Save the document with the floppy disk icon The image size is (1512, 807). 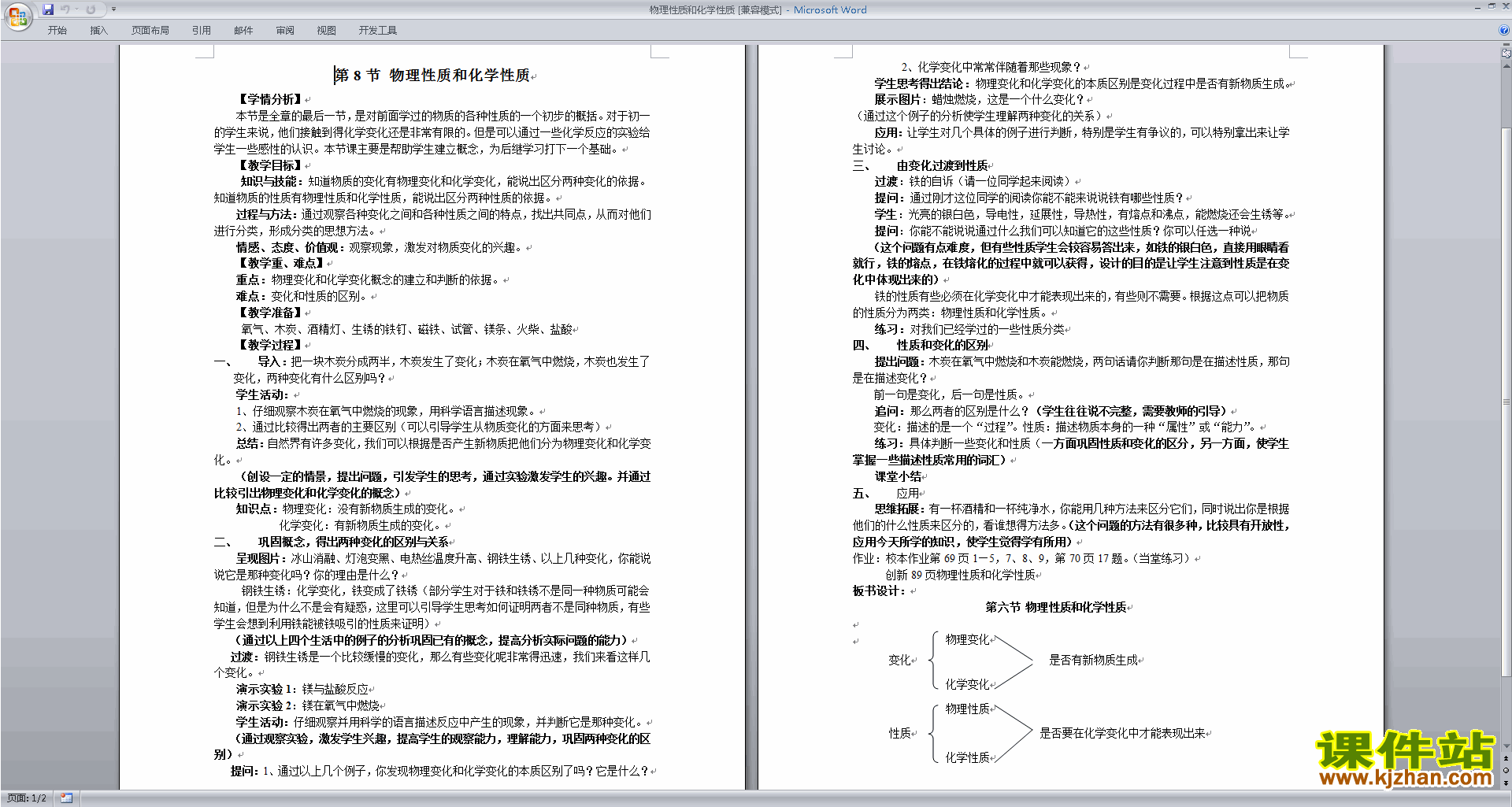point(48,9)
